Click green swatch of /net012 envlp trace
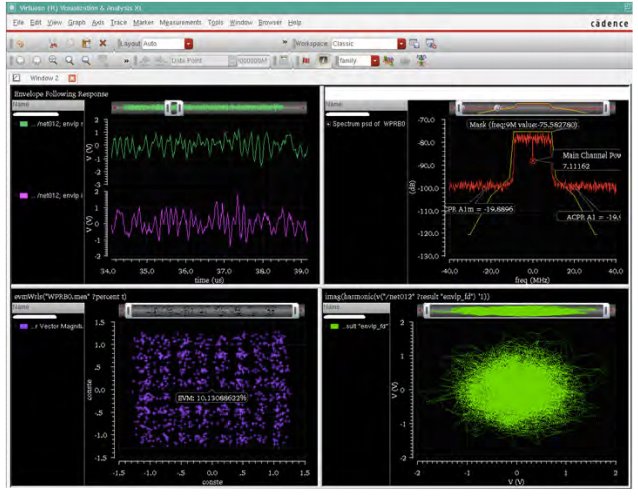Viewport: 638px width, 497px height. coord(24,124)
